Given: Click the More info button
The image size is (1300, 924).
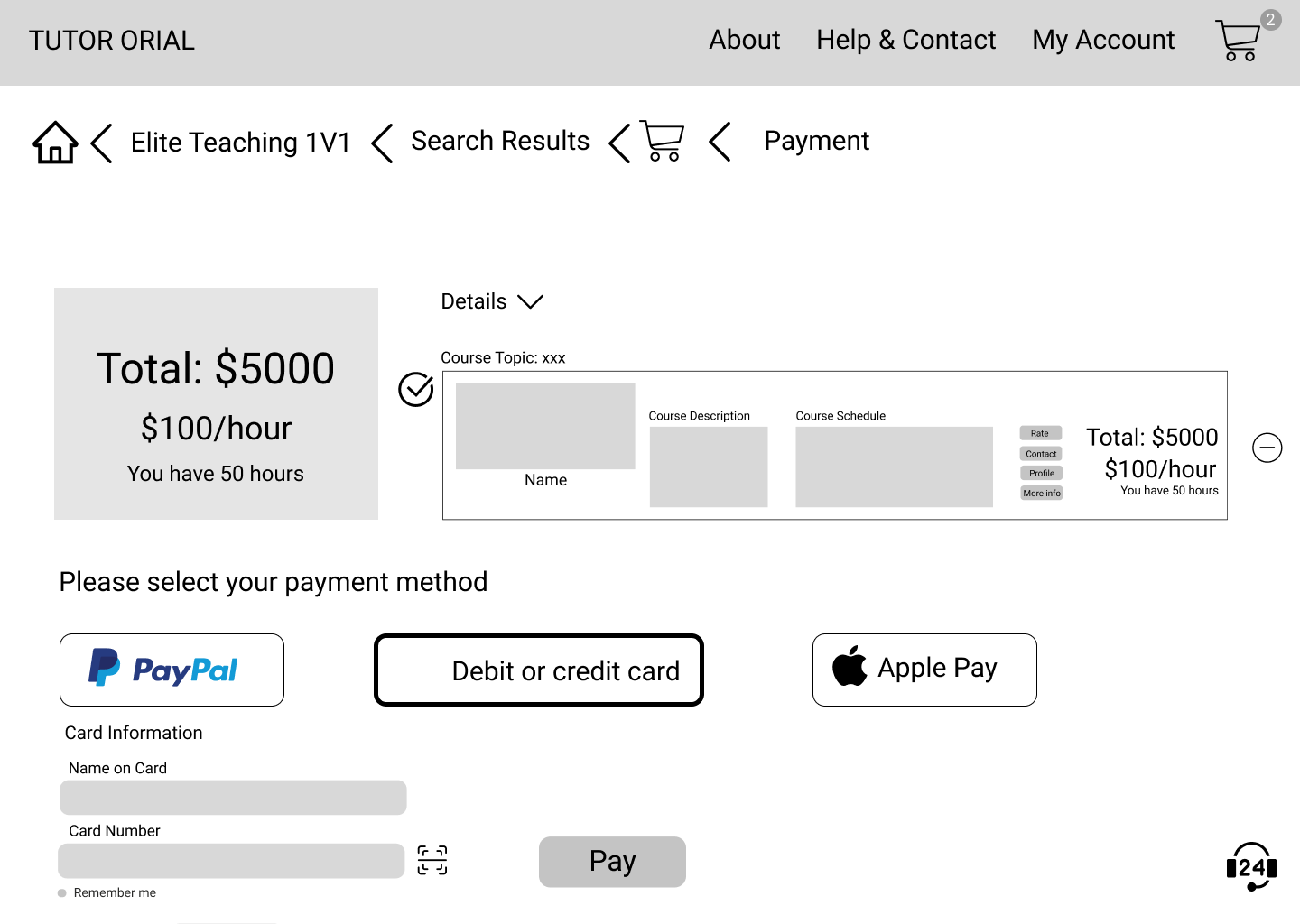Looking at the screenshot, I should [x=1041, y=493].
